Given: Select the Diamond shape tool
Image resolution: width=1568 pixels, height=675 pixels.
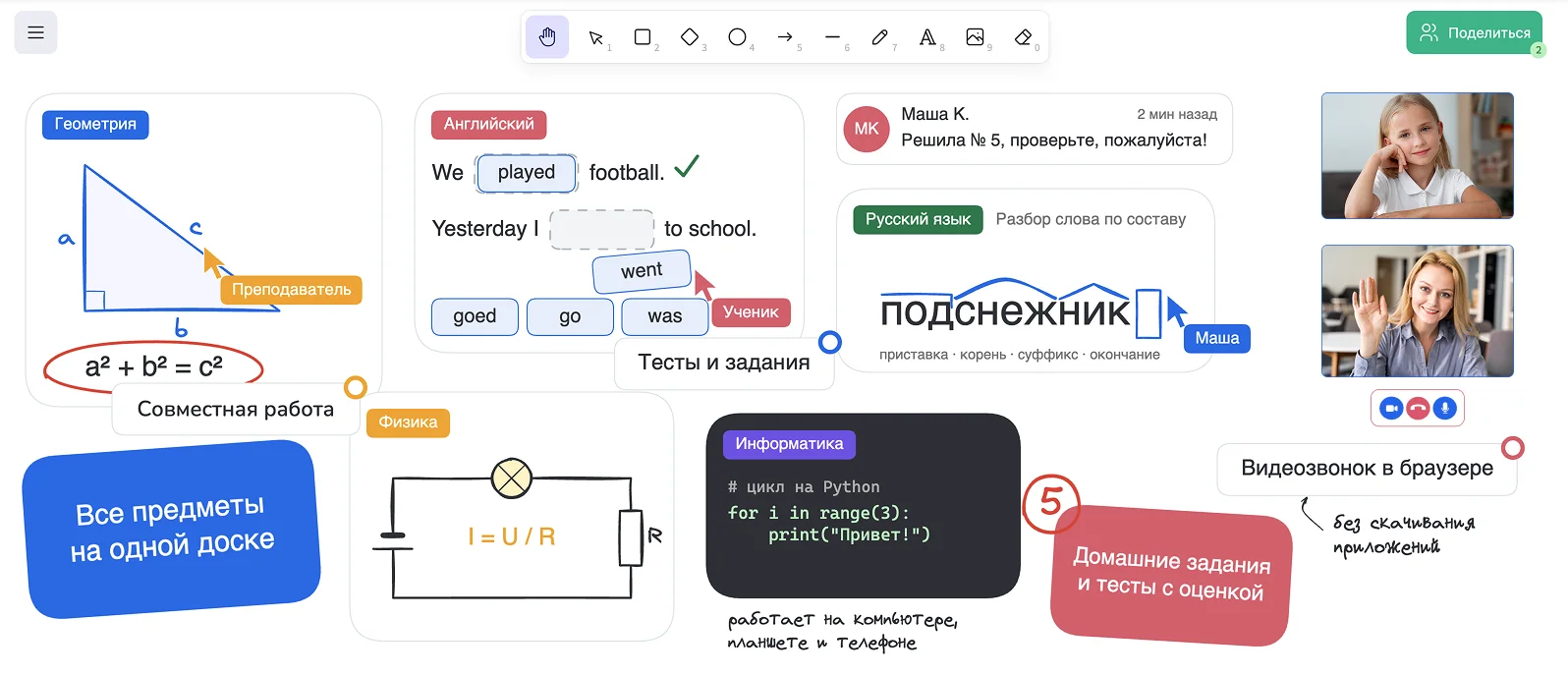Looking at the screenshot, I should (690, 37).
